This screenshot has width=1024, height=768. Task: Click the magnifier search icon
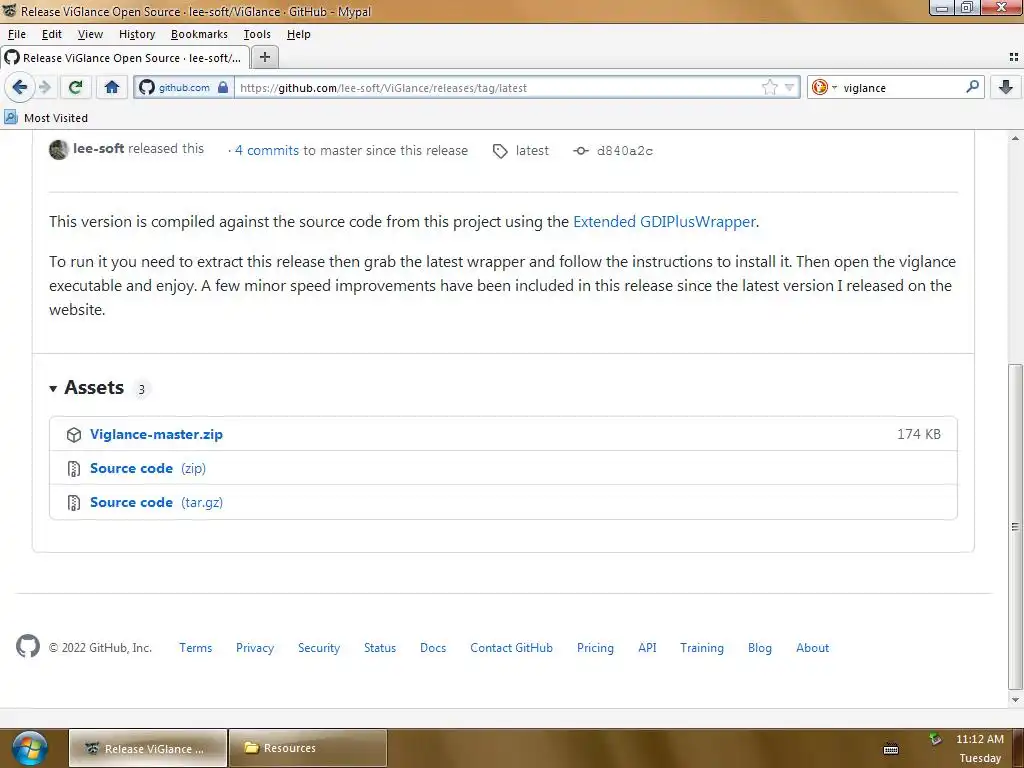tap(972, 86)
